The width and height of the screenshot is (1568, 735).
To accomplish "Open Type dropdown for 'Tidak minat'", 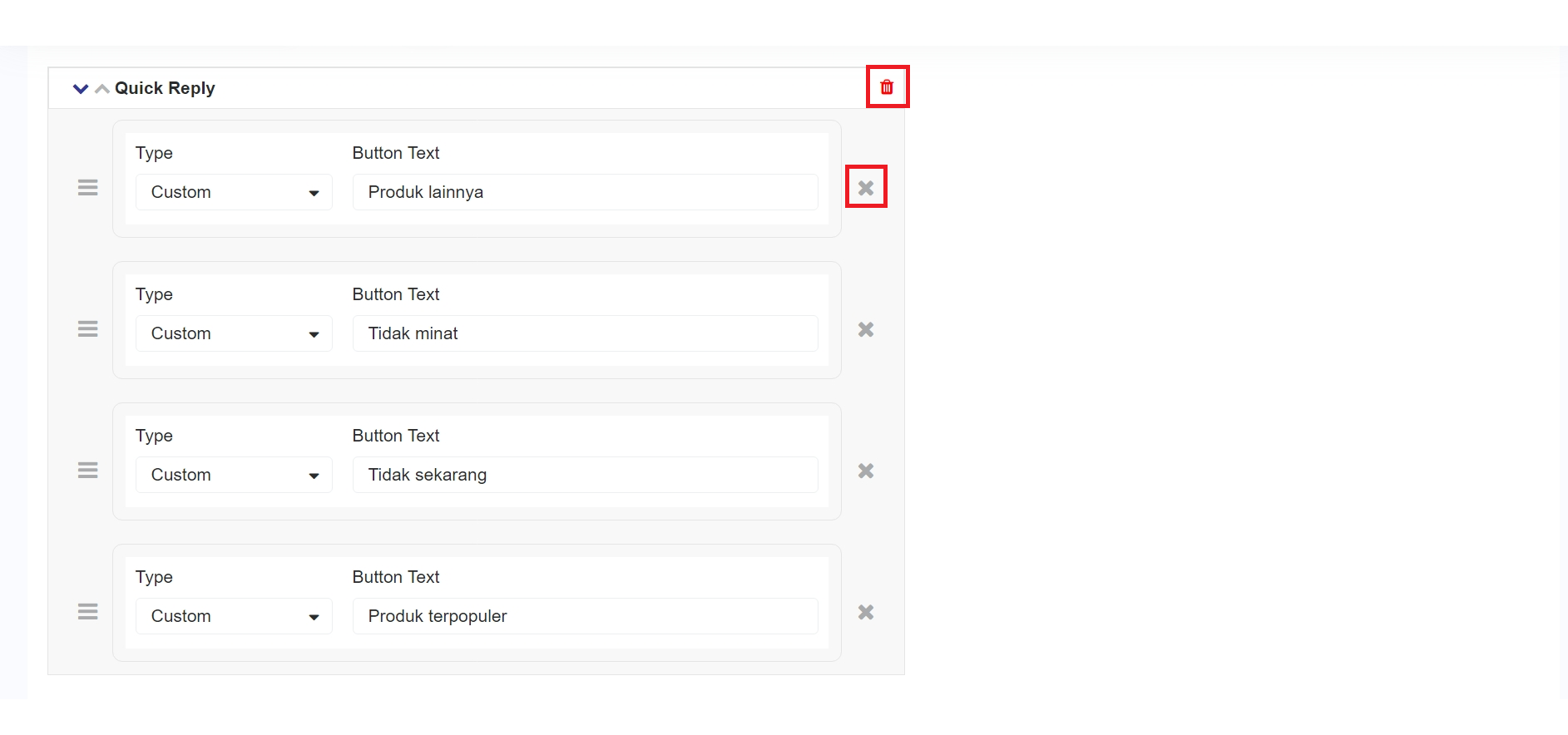I will click(x=234, y=333).
